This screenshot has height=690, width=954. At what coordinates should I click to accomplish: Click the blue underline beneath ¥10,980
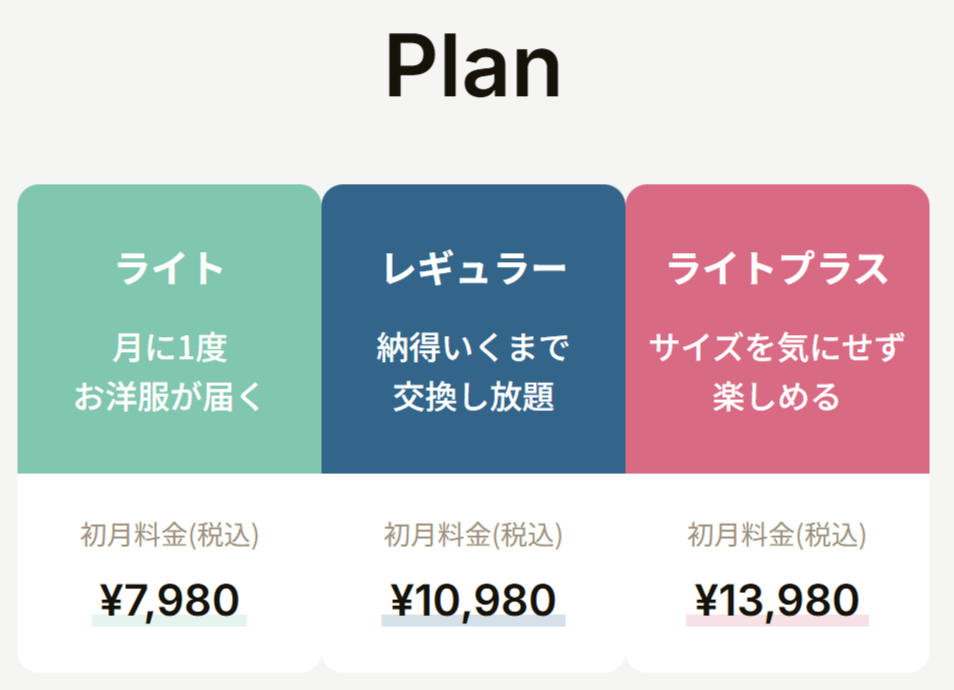473,621
